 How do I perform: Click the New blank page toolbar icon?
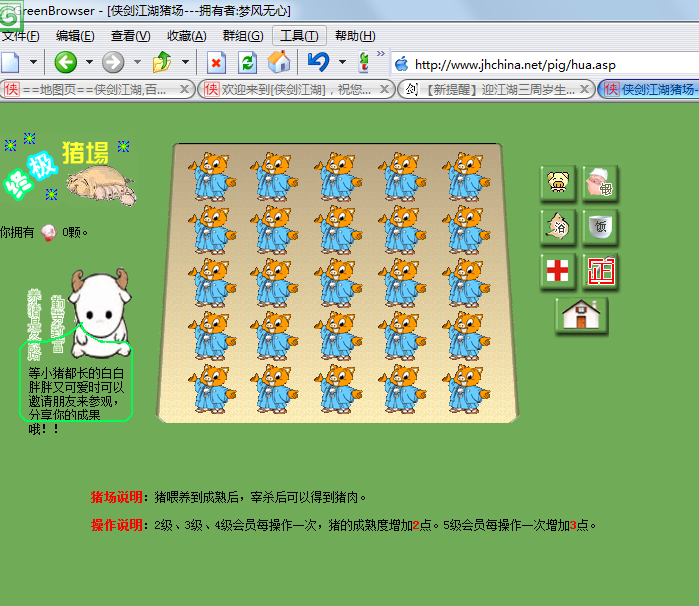click(10, 62)
